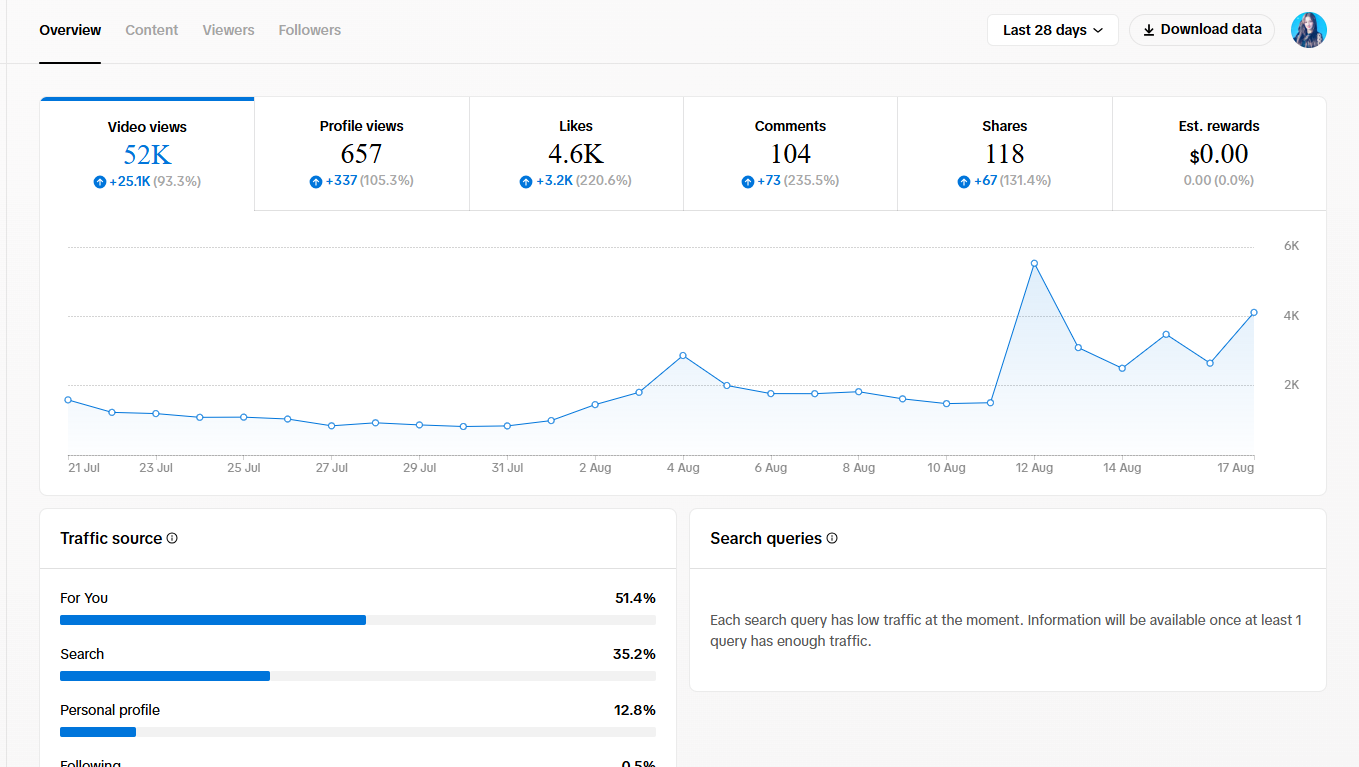Click the 4 Aug chart data point
The width and height of the screenshot is (1359, 767).
click(683, 356)
